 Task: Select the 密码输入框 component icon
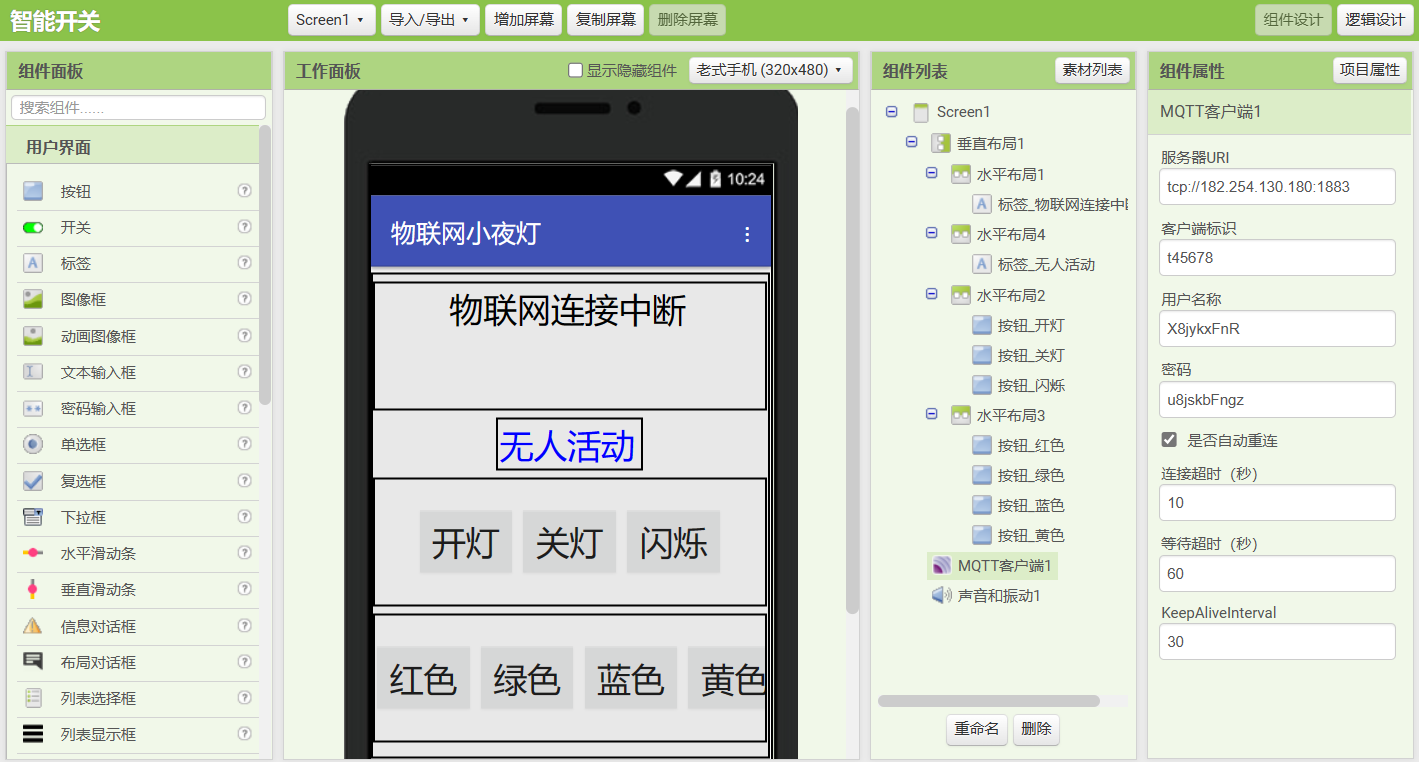[33, 408]
